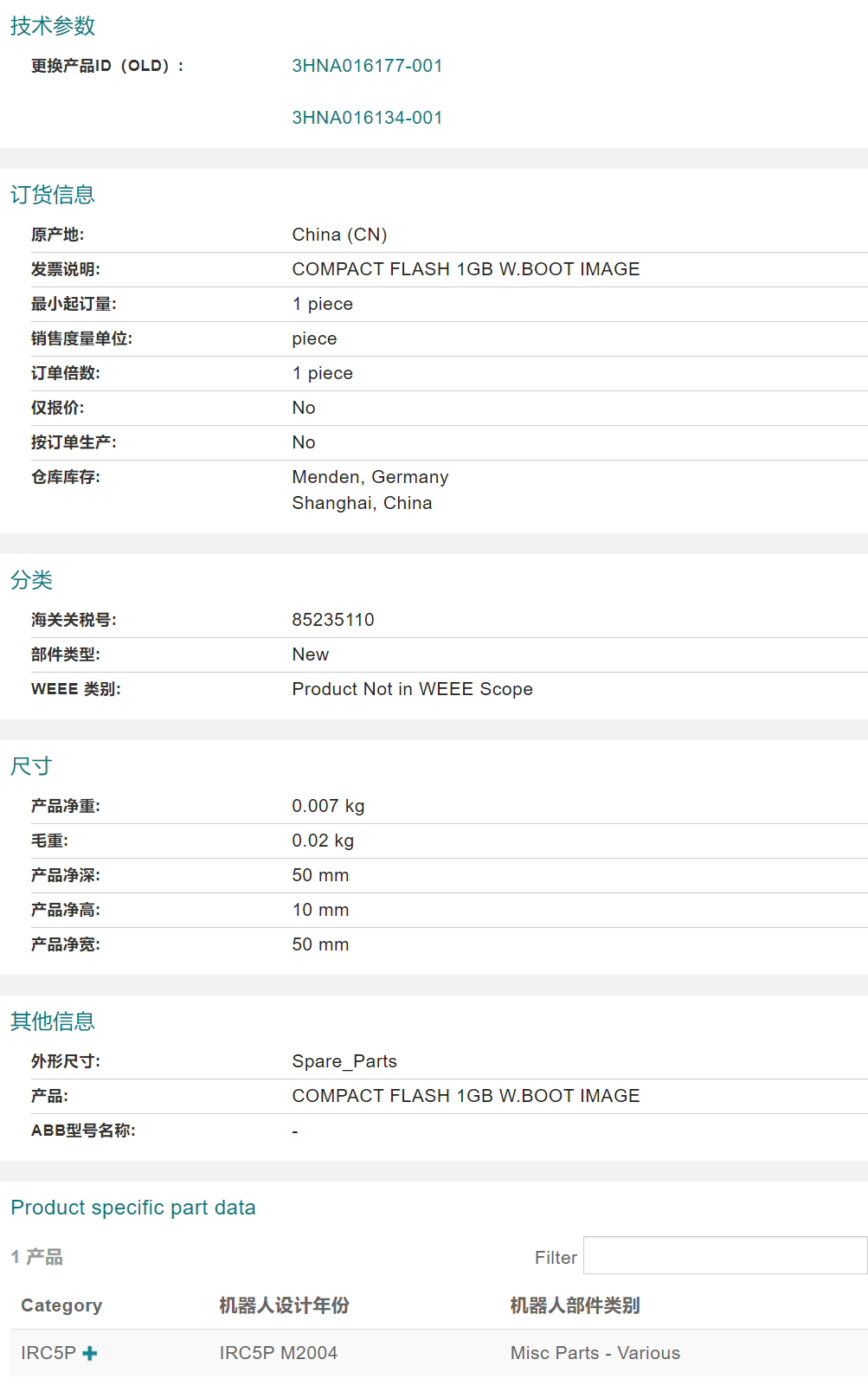Image resolution: width=868 pixels, height=1379 pixels.
Task: Select the IRC5P M2004 cell
Action: [278, 1353]
